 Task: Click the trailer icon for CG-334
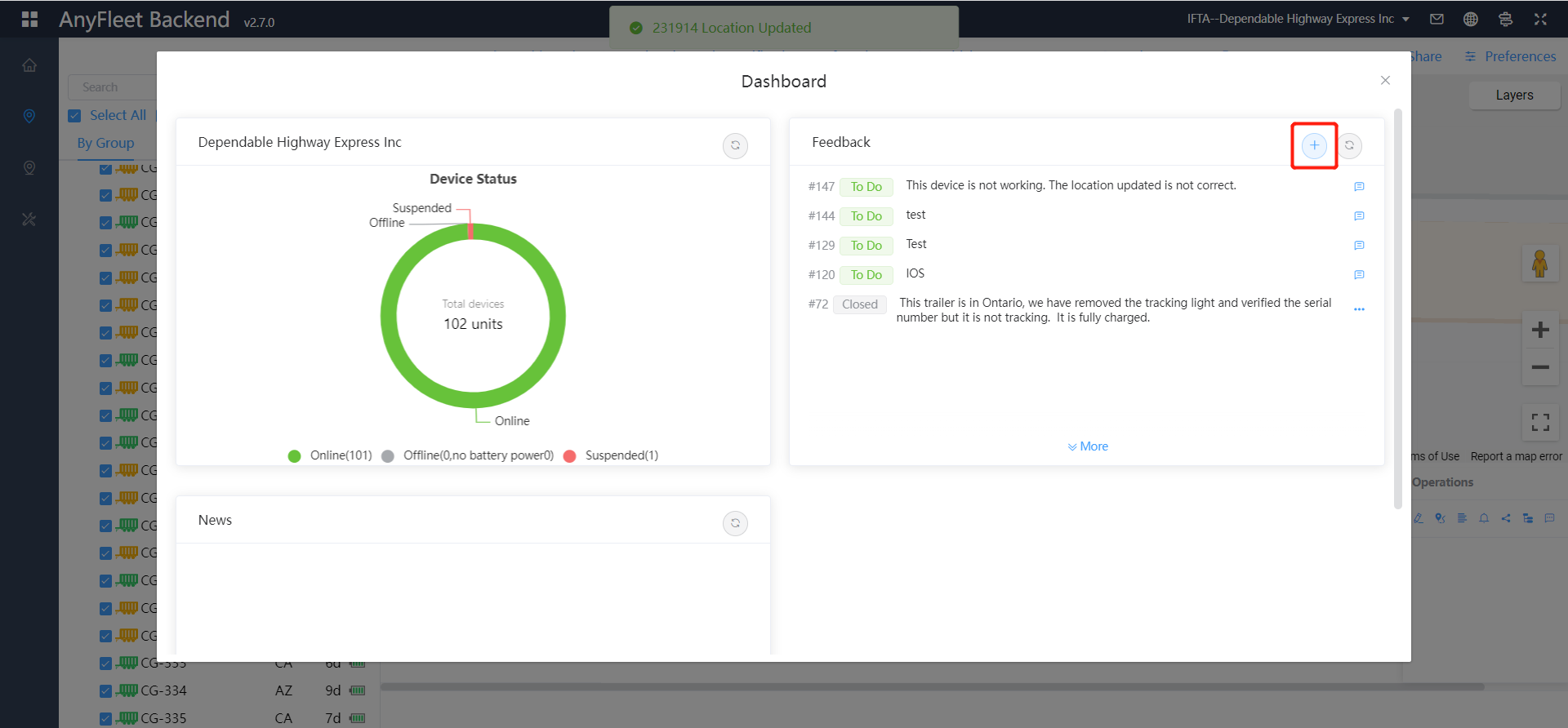point(127,690)
